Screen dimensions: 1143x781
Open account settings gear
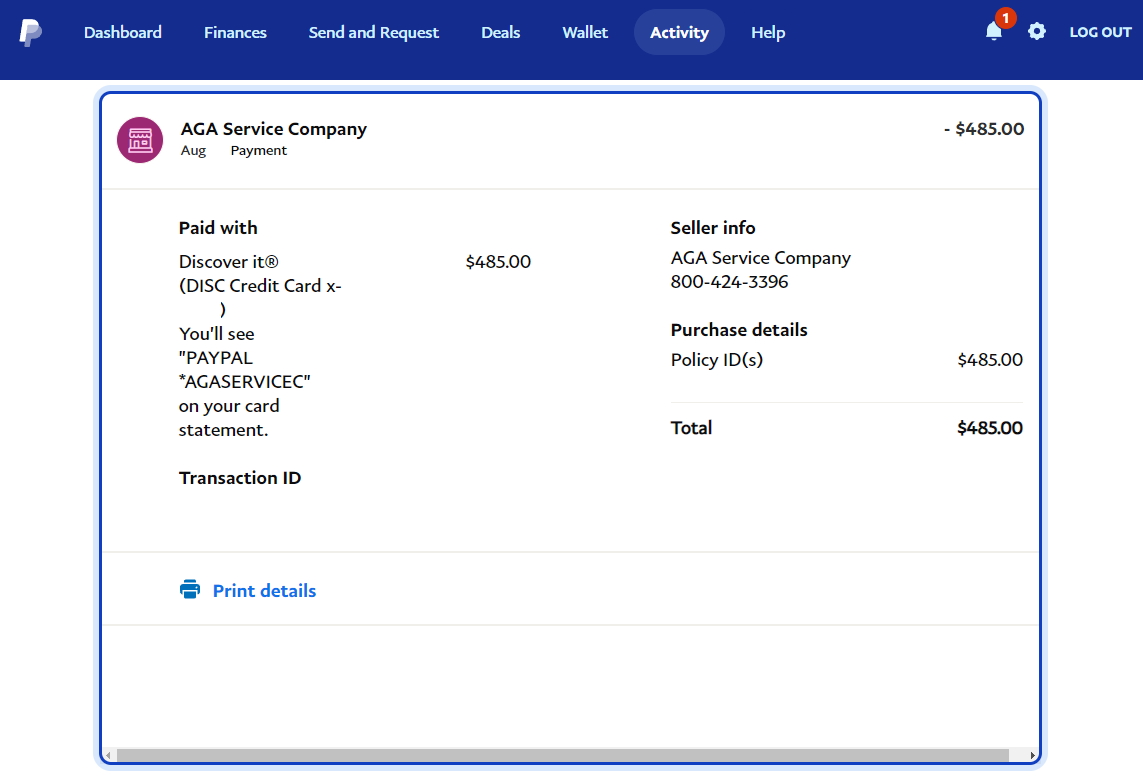1037,32
